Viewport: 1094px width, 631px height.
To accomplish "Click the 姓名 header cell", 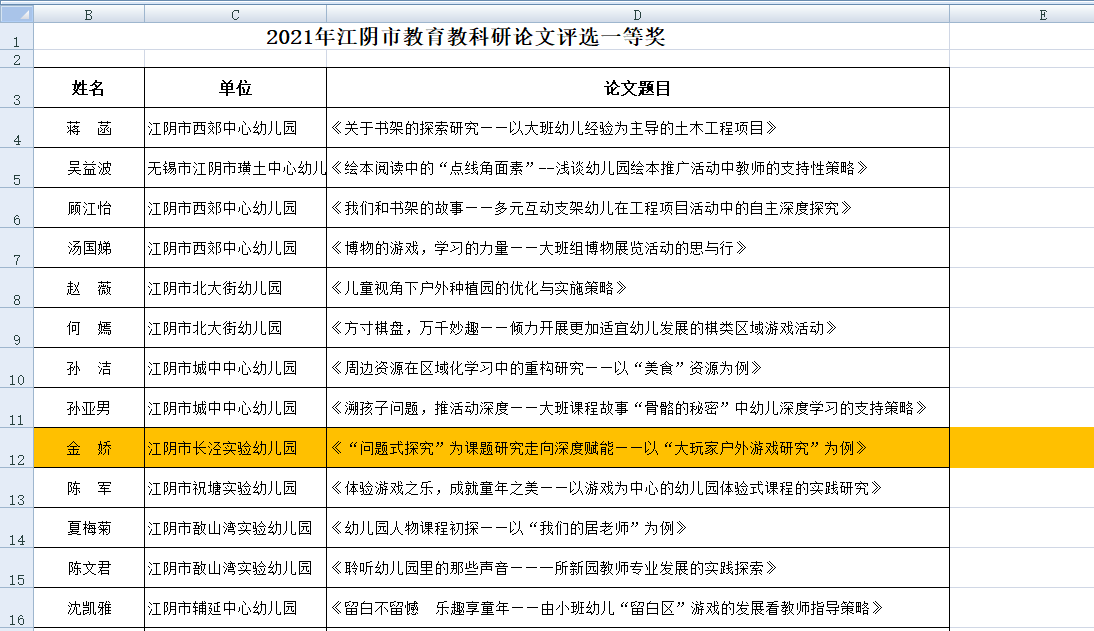I will coord(89,88).
